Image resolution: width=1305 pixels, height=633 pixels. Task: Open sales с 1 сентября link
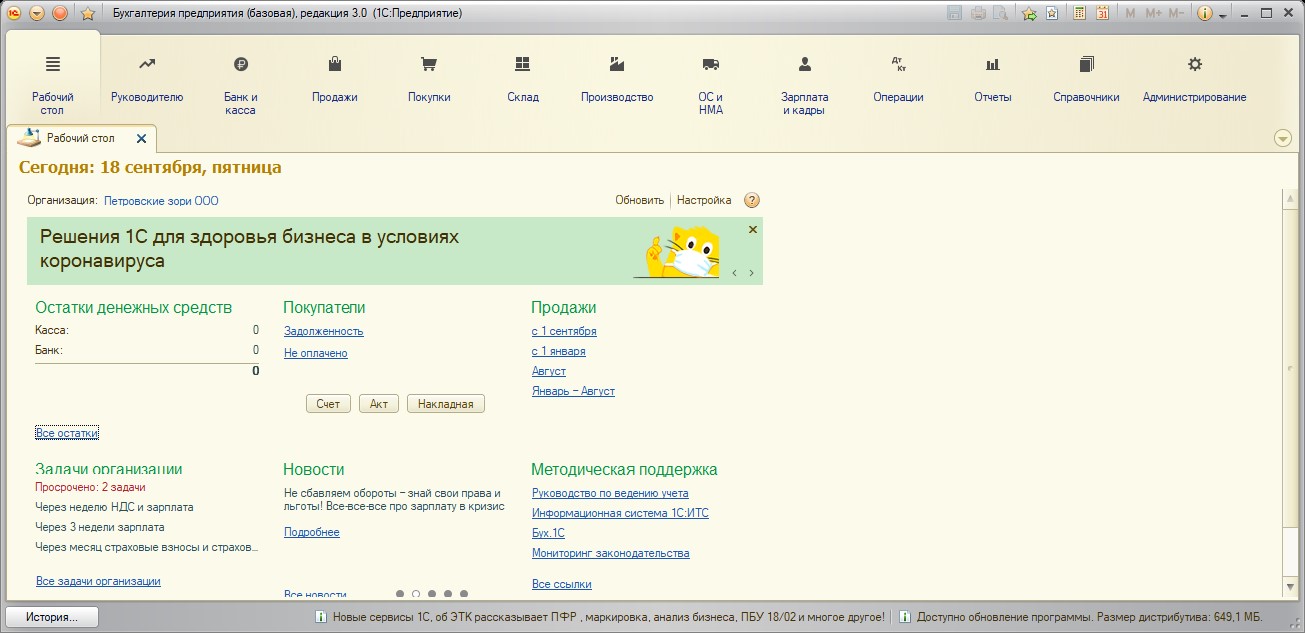(564, 331)
